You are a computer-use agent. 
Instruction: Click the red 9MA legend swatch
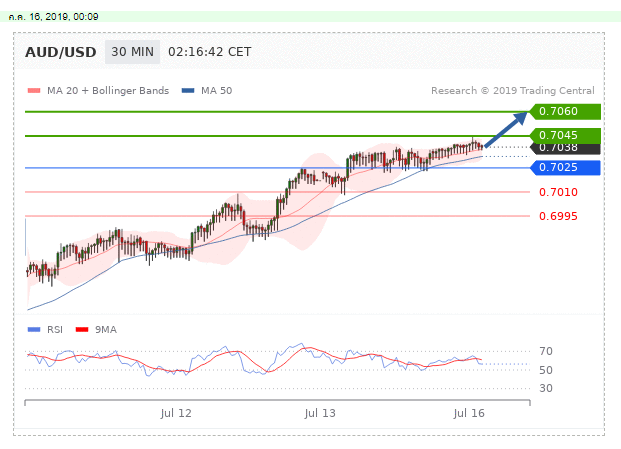coord(82,329)
